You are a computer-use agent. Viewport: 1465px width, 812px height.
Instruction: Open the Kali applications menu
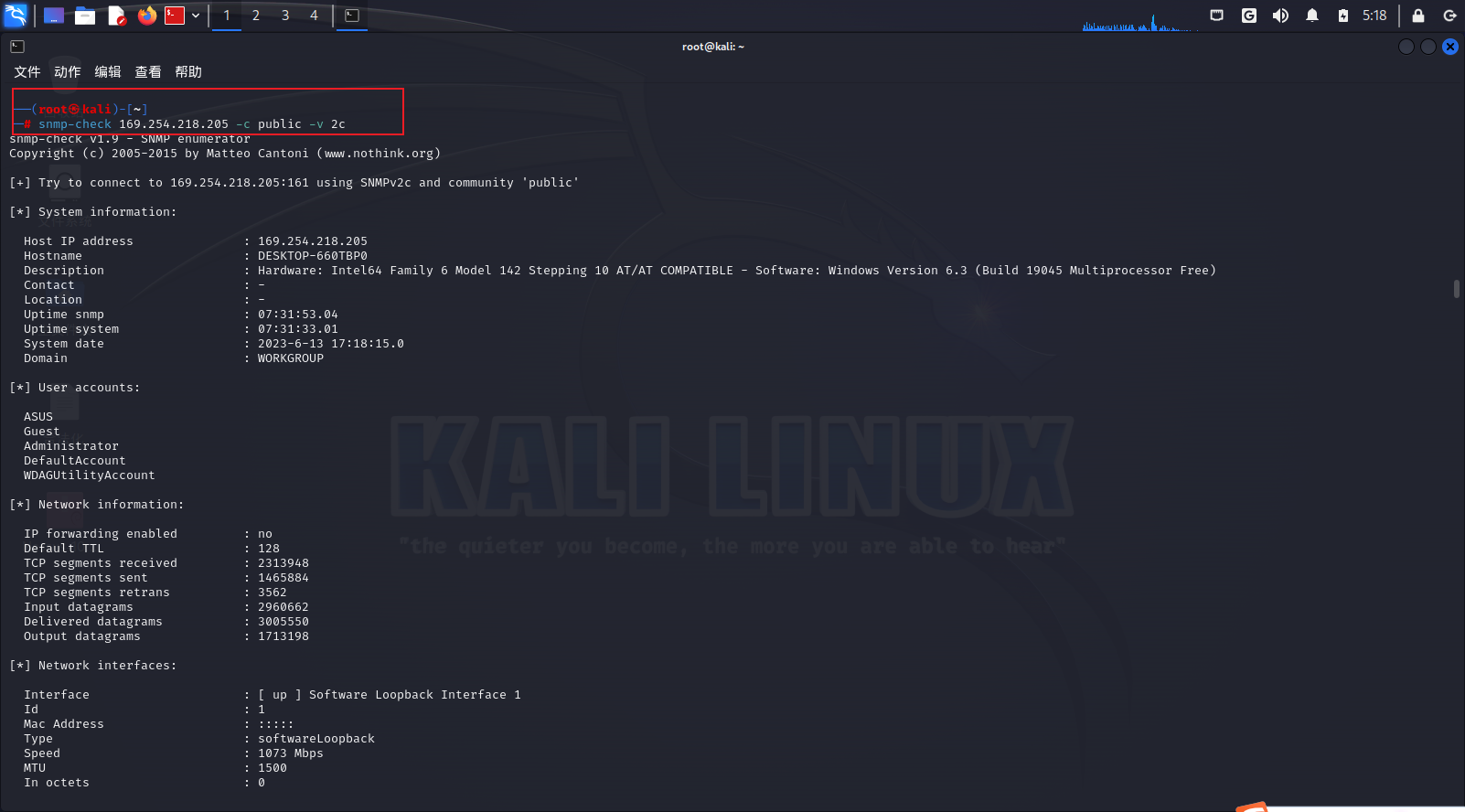16,16
